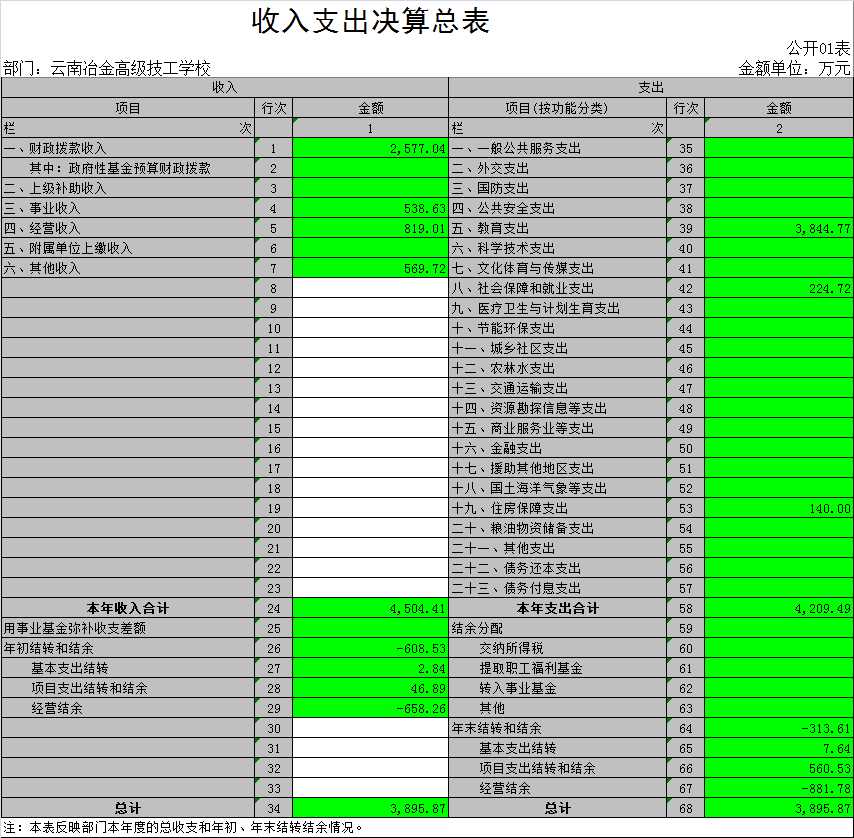Click the 九、医疗卫生与计划生育支出 cell

tap(558, 308)
